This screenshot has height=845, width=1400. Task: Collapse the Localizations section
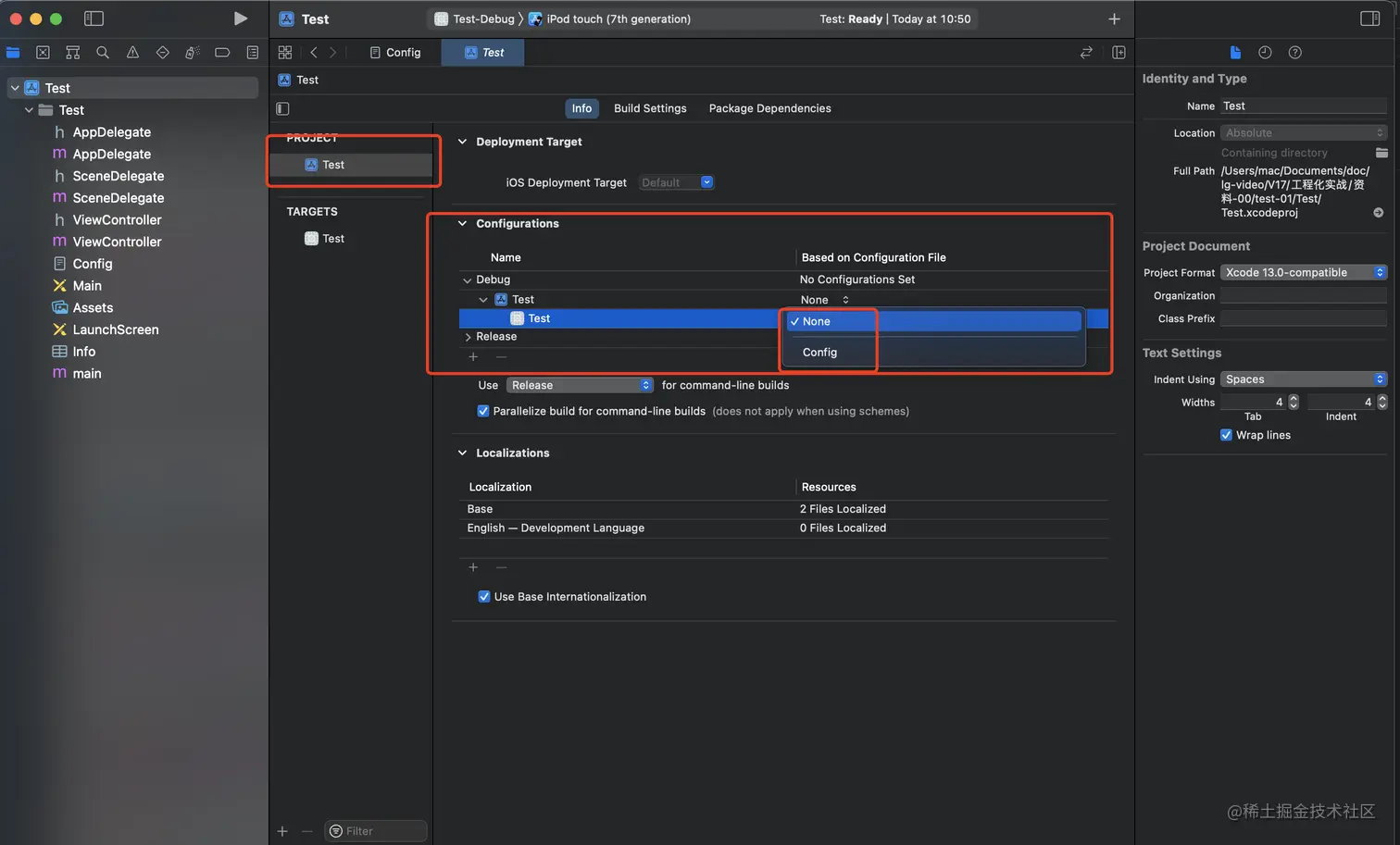462,454
